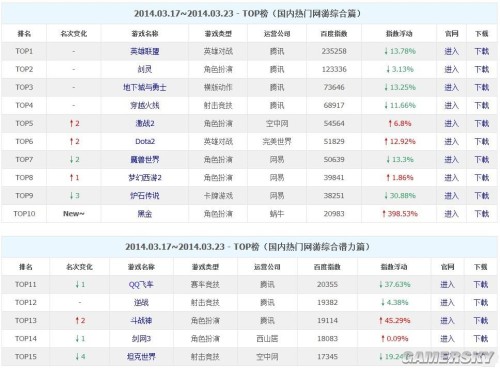Click 进入 in the TOP4 row
500x369 pixels.
[x=451, y=105]
